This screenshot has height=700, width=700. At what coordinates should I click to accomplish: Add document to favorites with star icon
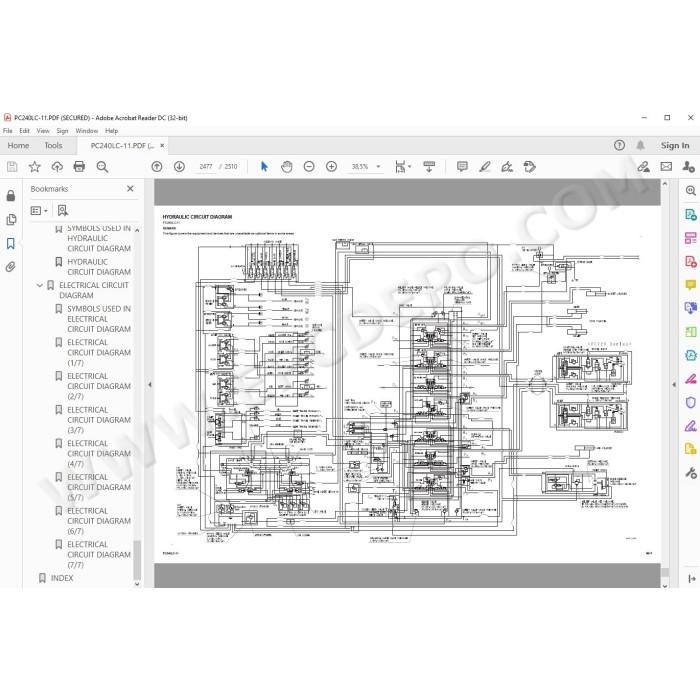click(34, 167)
